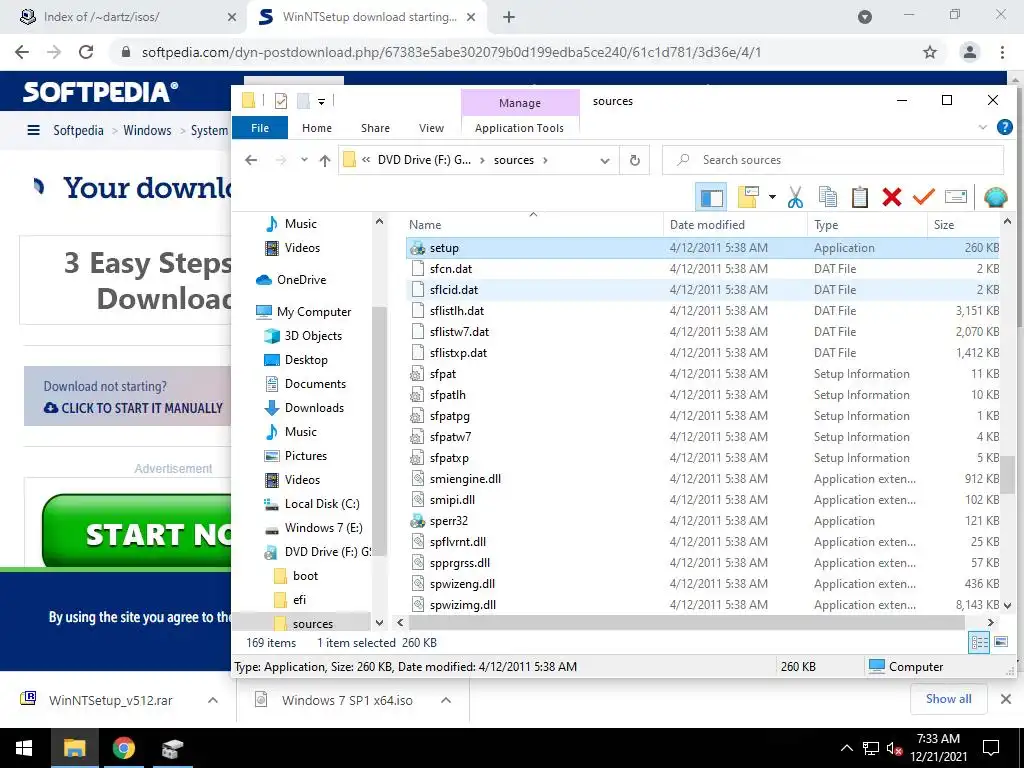Click the red X Delete icon
The image size is (1024, 768).
891,197
